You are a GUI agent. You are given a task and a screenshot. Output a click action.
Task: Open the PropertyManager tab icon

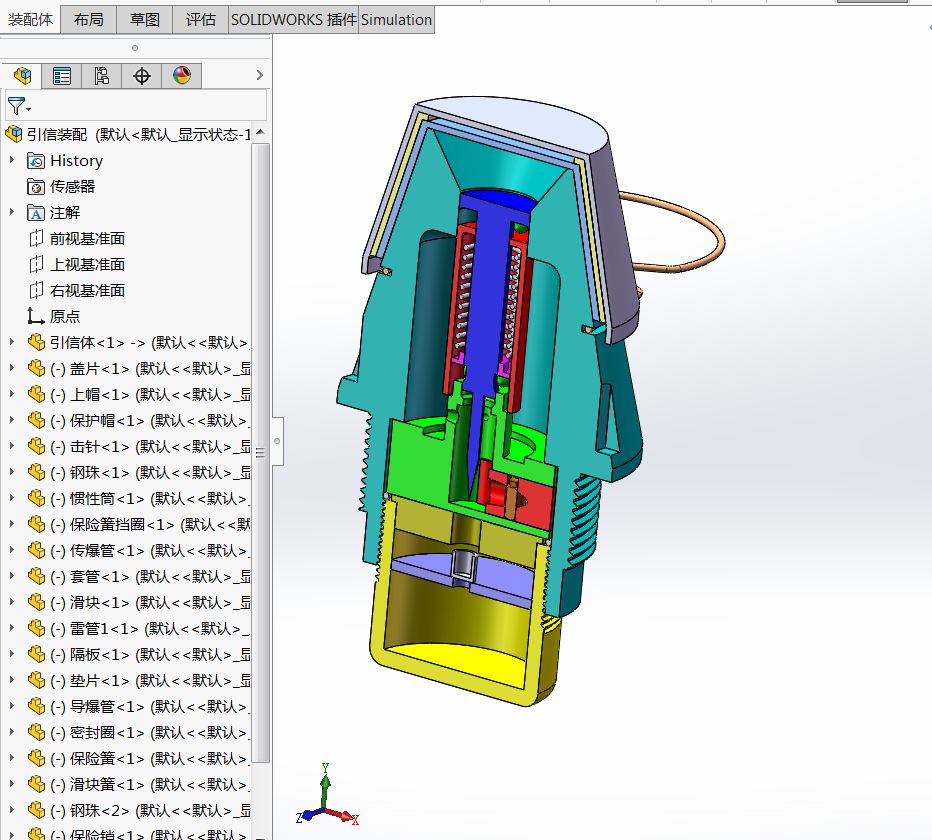[62, 75]
